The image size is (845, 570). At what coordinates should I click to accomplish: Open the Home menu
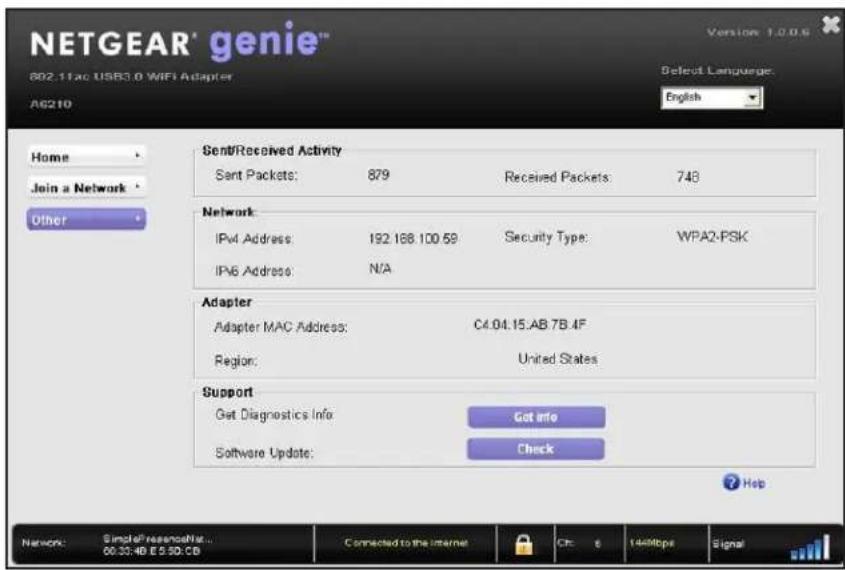click(x=86, y=157)
